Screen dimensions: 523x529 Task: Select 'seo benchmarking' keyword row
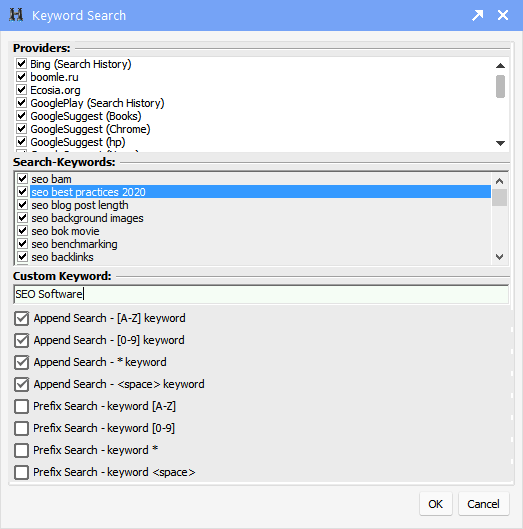coord(74,244)
